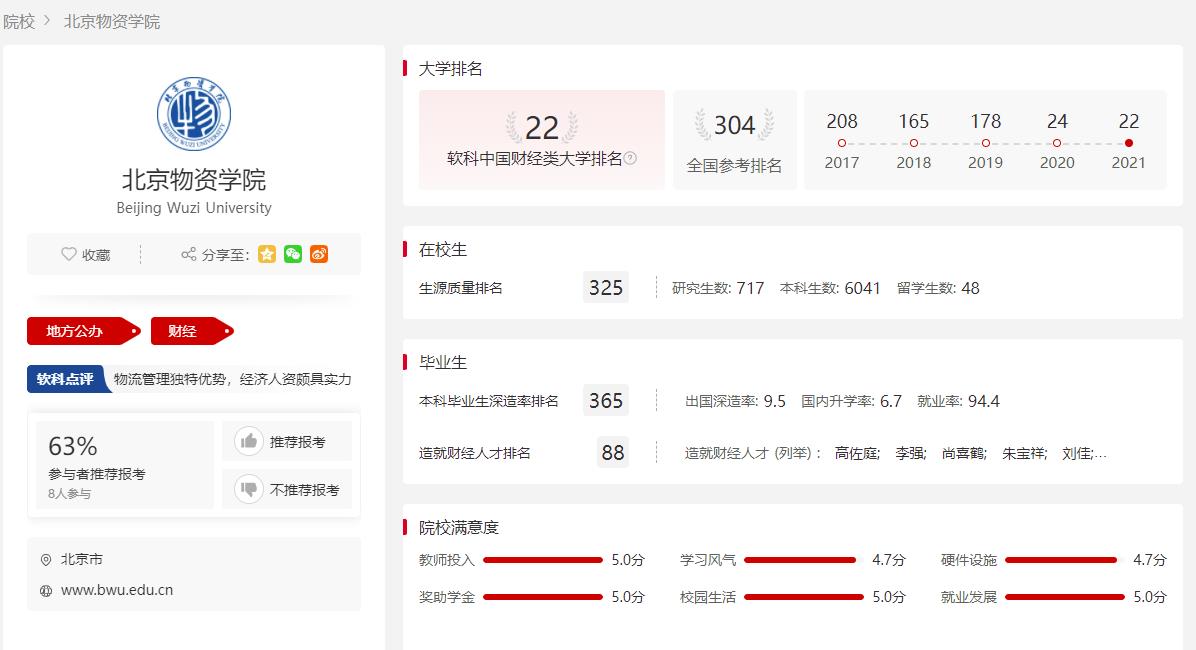This screenshot has height=650, width=1196.
Task: Click the Beijing Wuzi University logo
Action: pyautogui.click(x=194, y=115)
